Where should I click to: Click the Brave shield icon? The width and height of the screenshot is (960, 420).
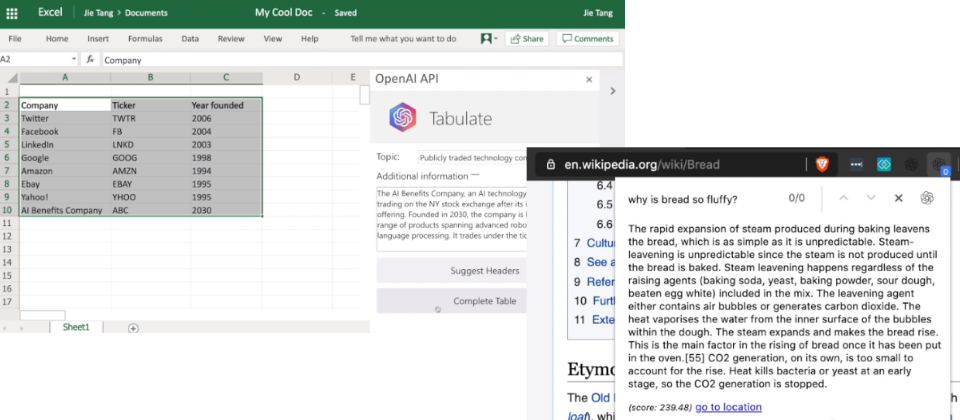pos(822,164)
